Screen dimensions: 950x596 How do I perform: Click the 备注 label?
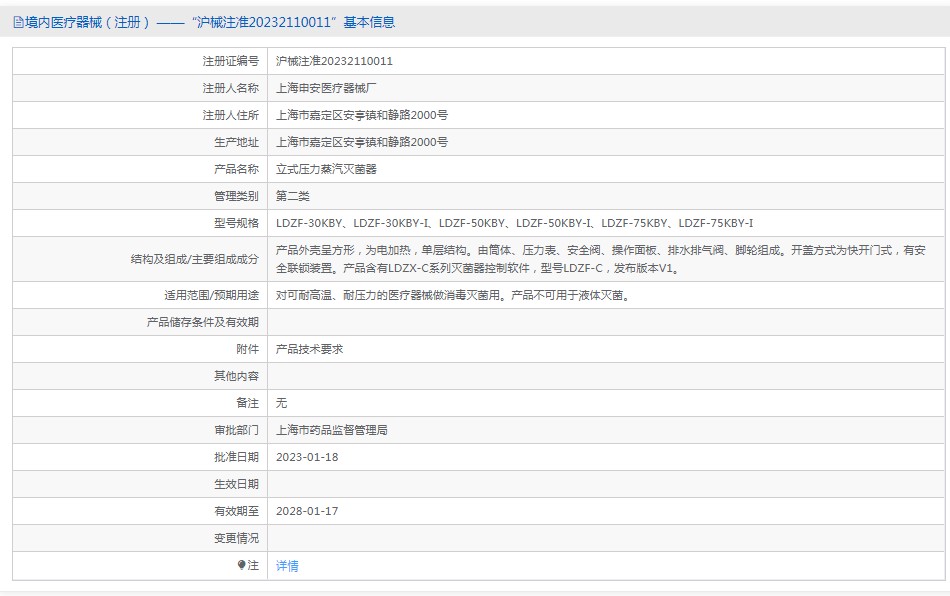pos(247,403)
